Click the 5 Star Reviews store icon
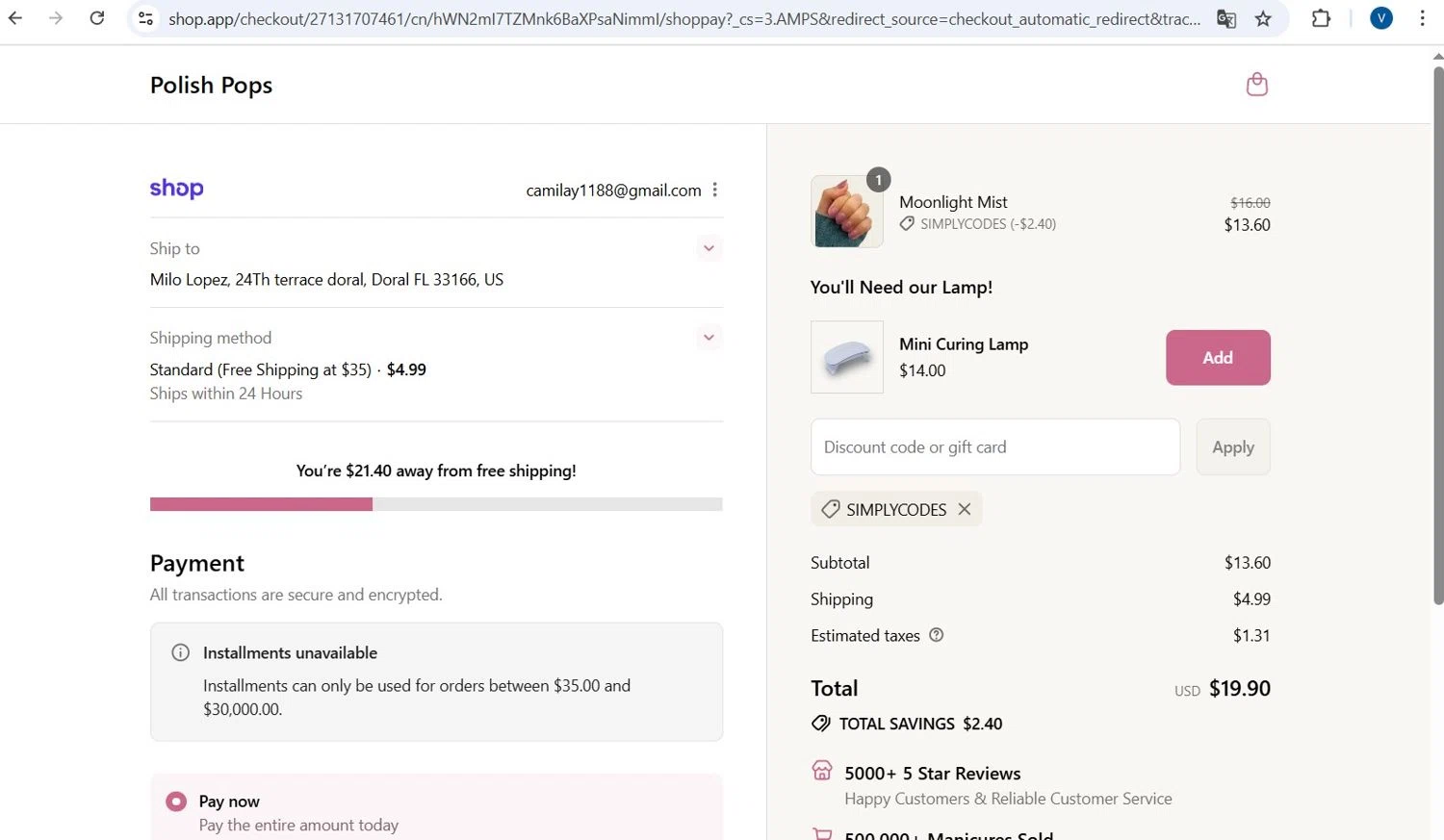Image resolution: width=1444 pixels, height=840 pixels. (x=822, y=770)
